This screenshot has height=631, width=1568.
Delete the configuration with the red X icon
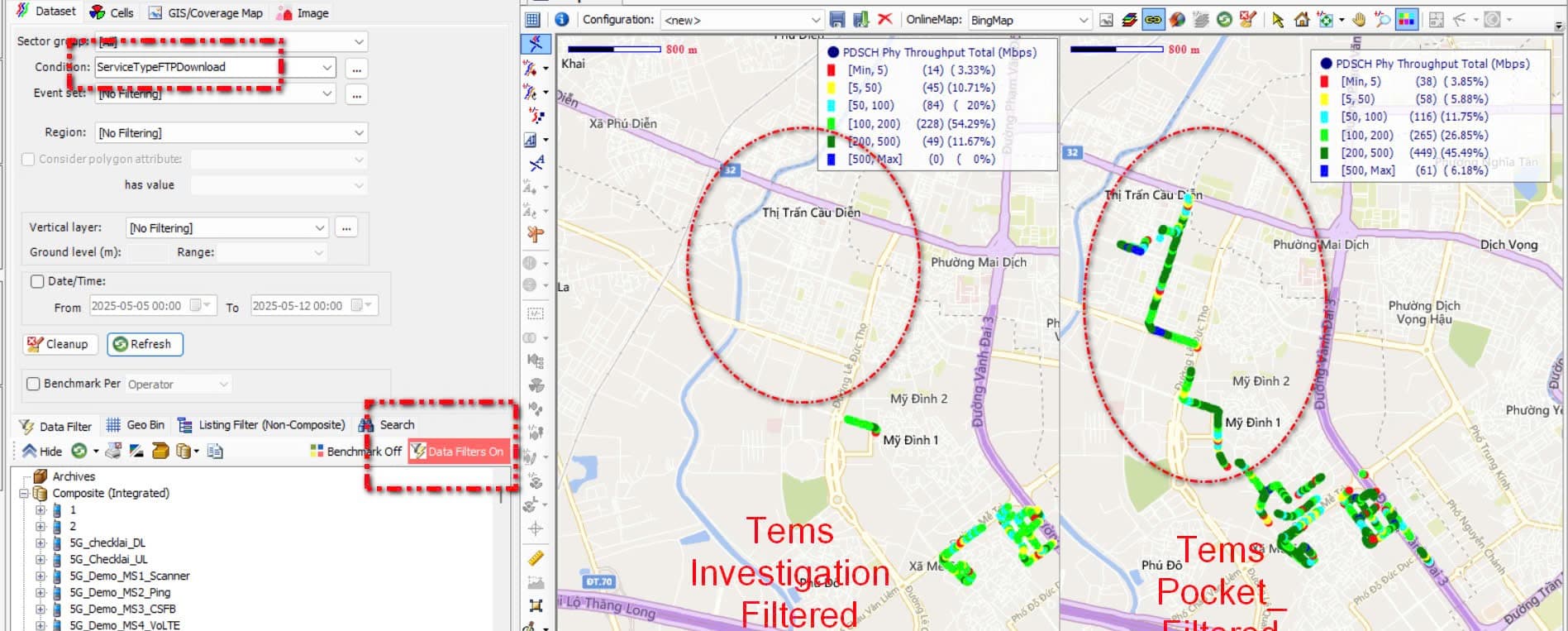pos(885,20)
